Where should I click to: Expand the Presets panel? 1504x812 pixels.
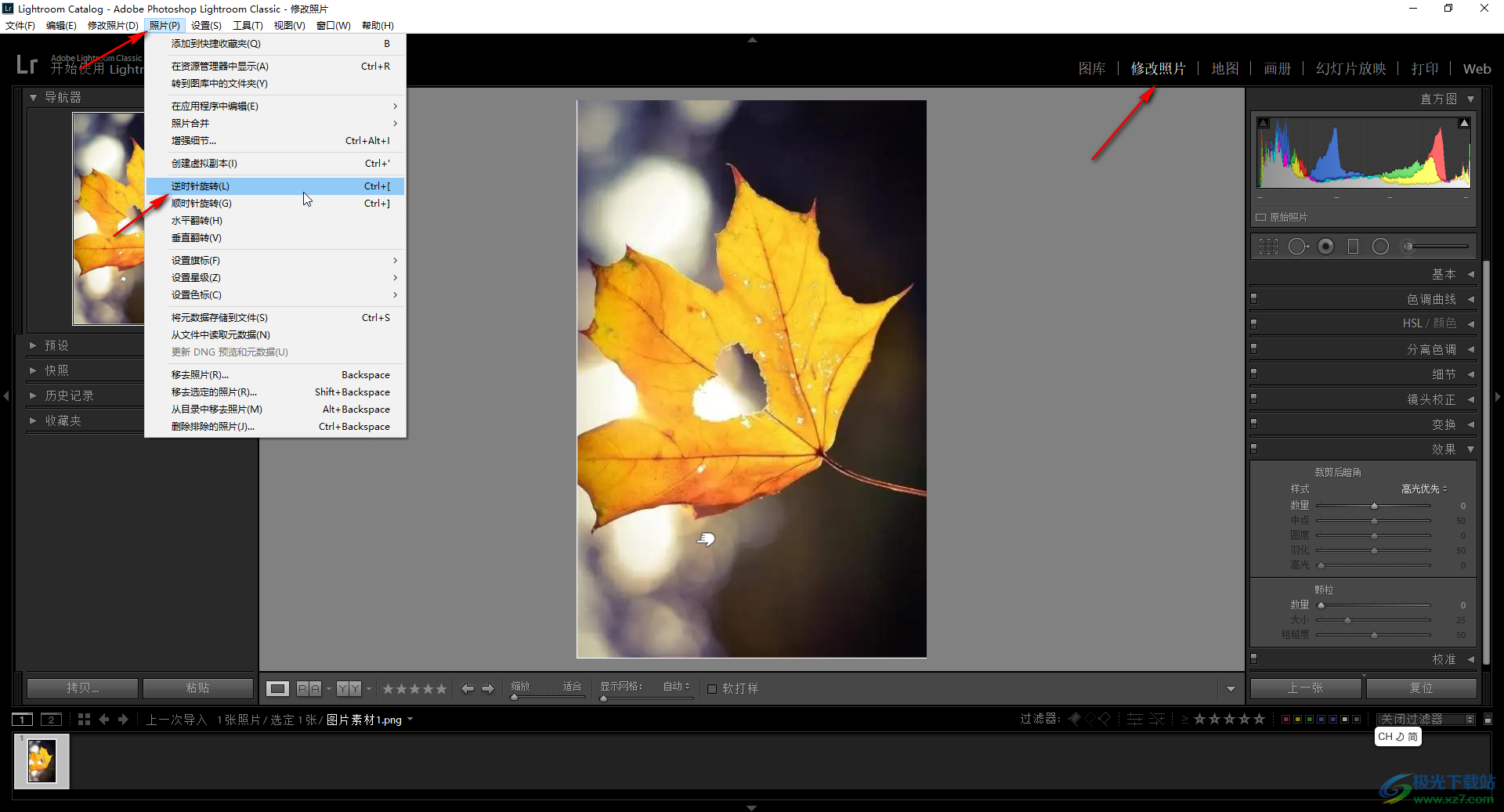coord(33,345)
